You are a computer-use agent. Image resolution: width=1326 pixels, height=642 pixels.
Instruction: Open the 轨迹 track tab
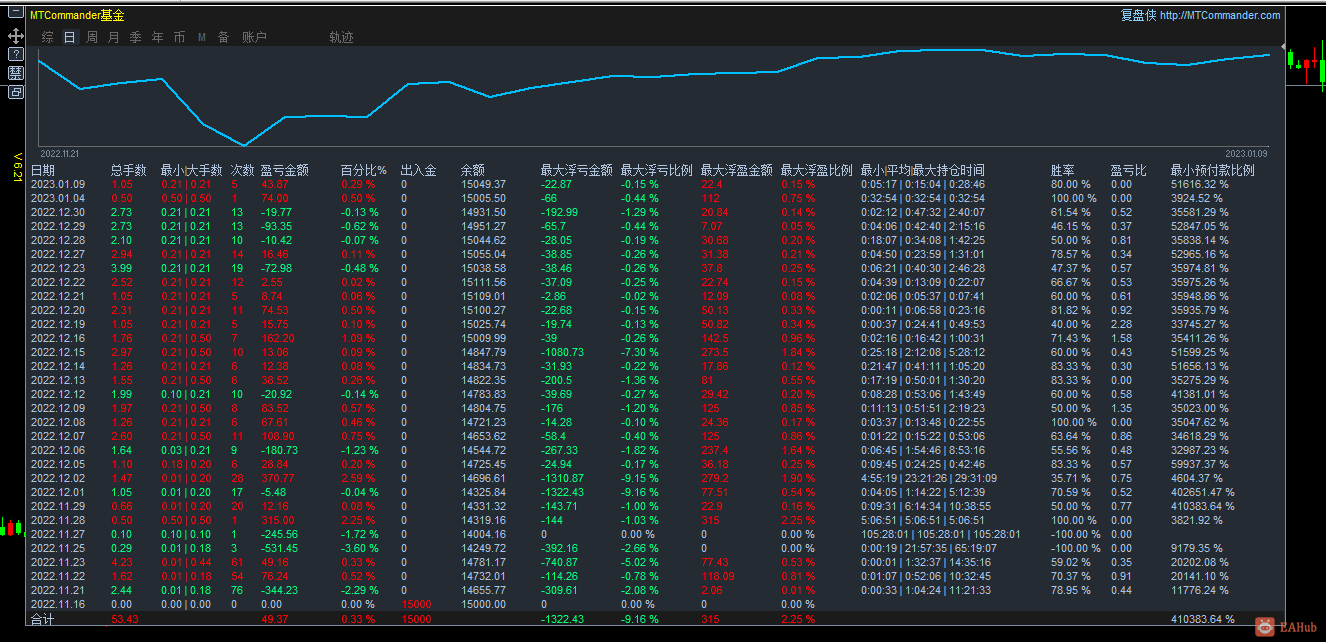(341, 37)
